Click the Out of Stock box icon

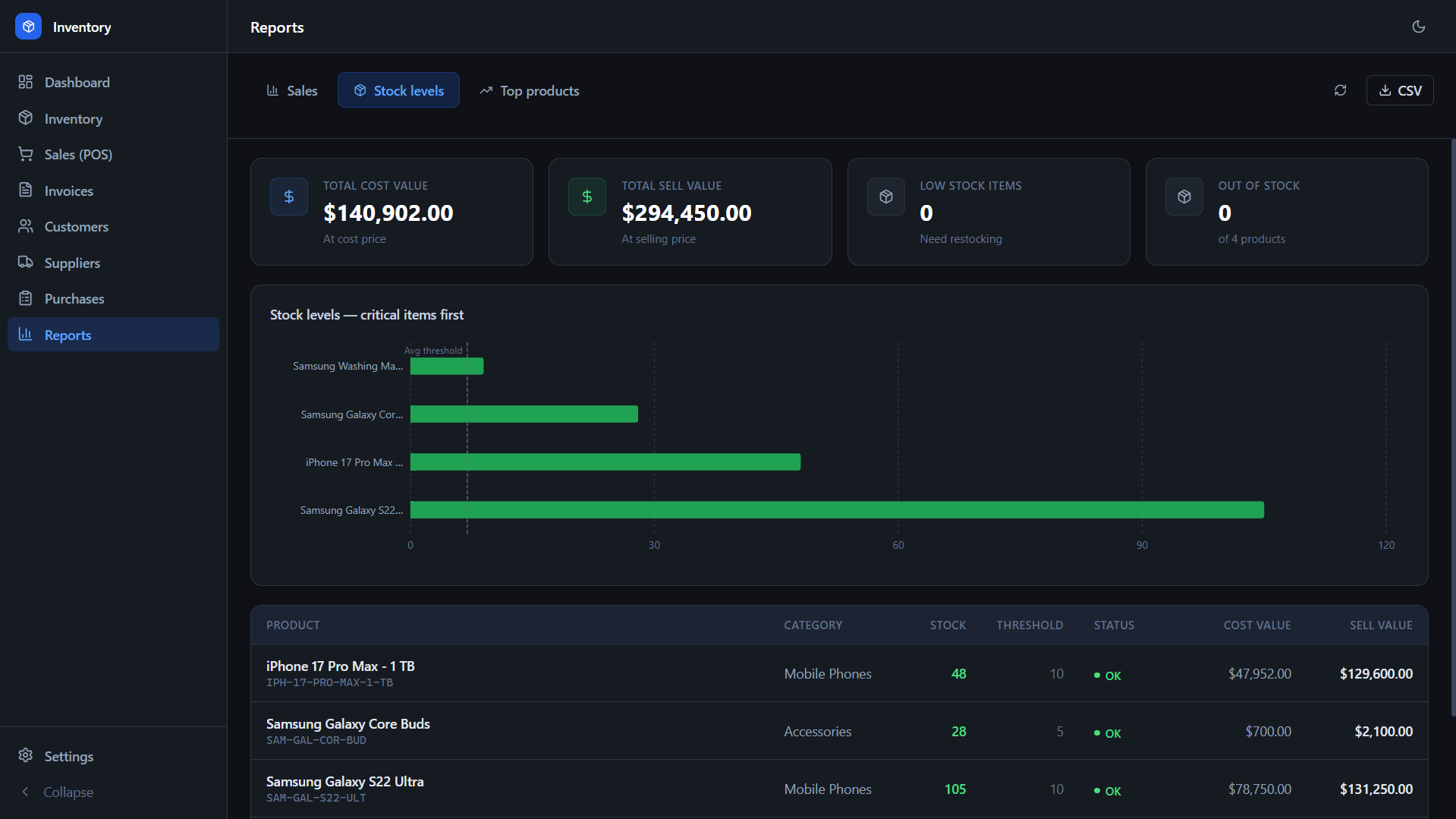point(1184,197)
